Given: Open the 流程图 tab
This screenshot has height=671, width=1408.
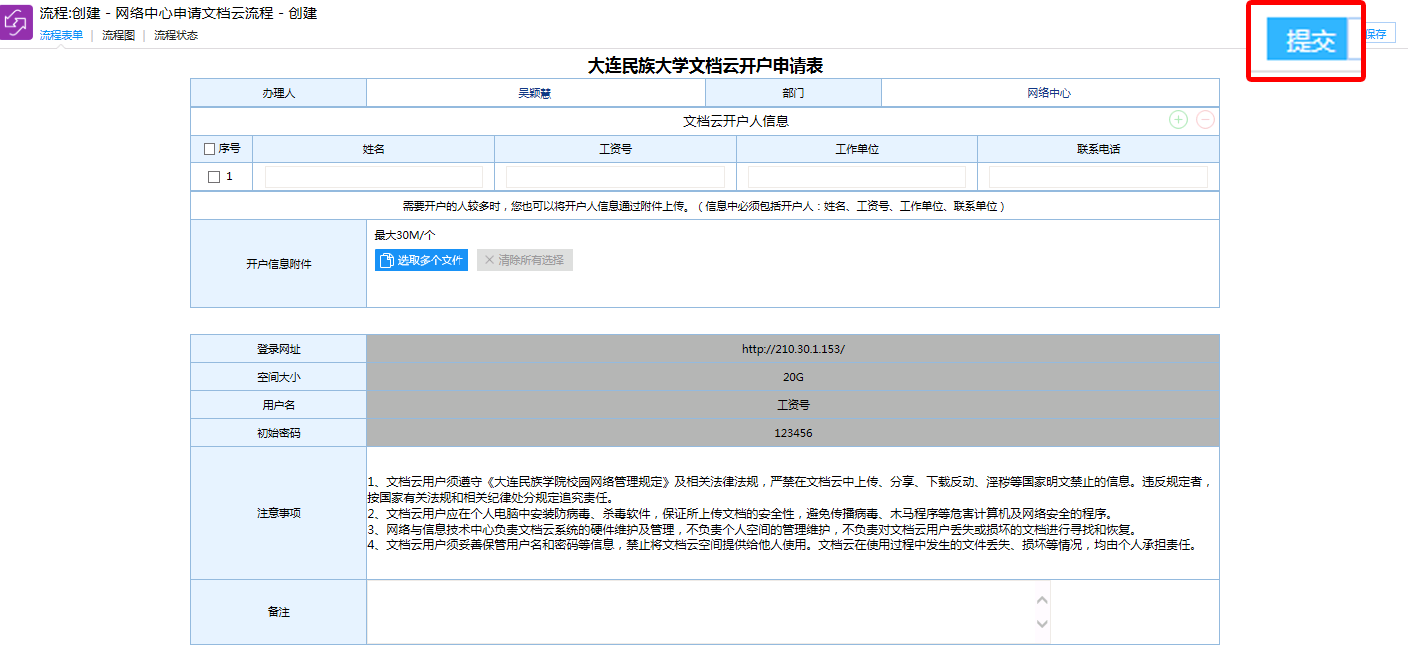Looking at the screenshot, I should [x=118, y=35].
